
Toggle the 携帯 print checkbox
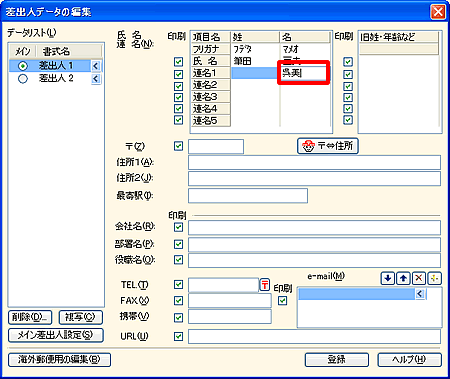pyautogui.click(x=179, y=317)
